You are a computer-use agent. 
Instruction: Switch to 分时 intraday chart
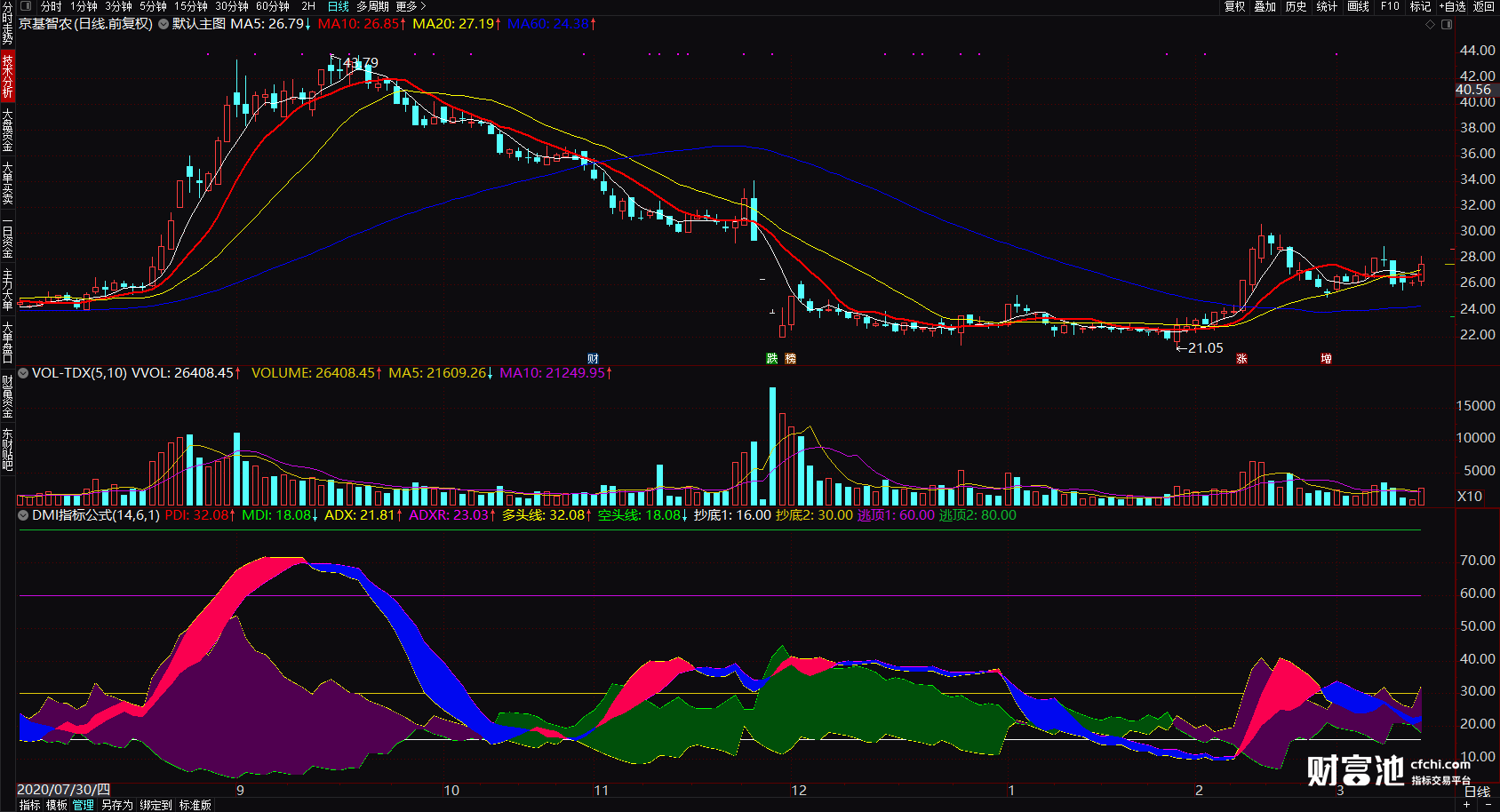point(51,6)
